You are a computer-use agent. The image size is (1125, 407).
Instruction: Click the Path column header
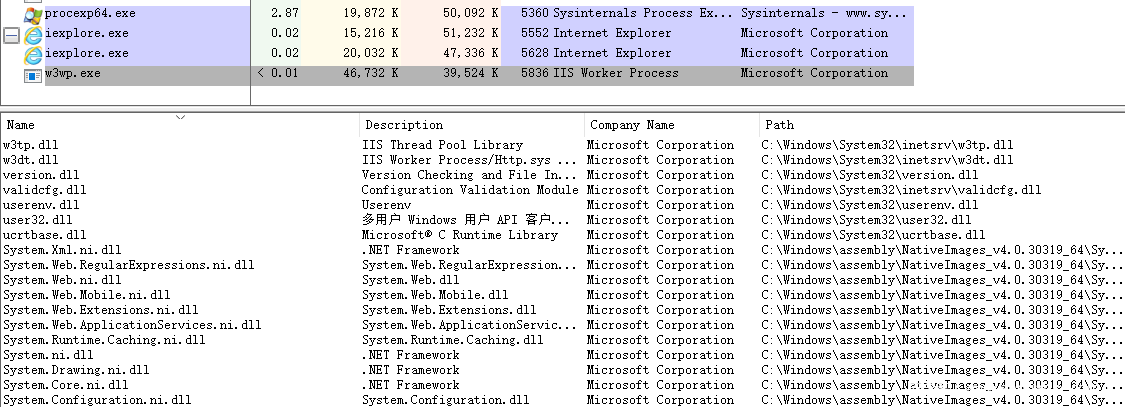pyautogui.click(x=779, y=126)
